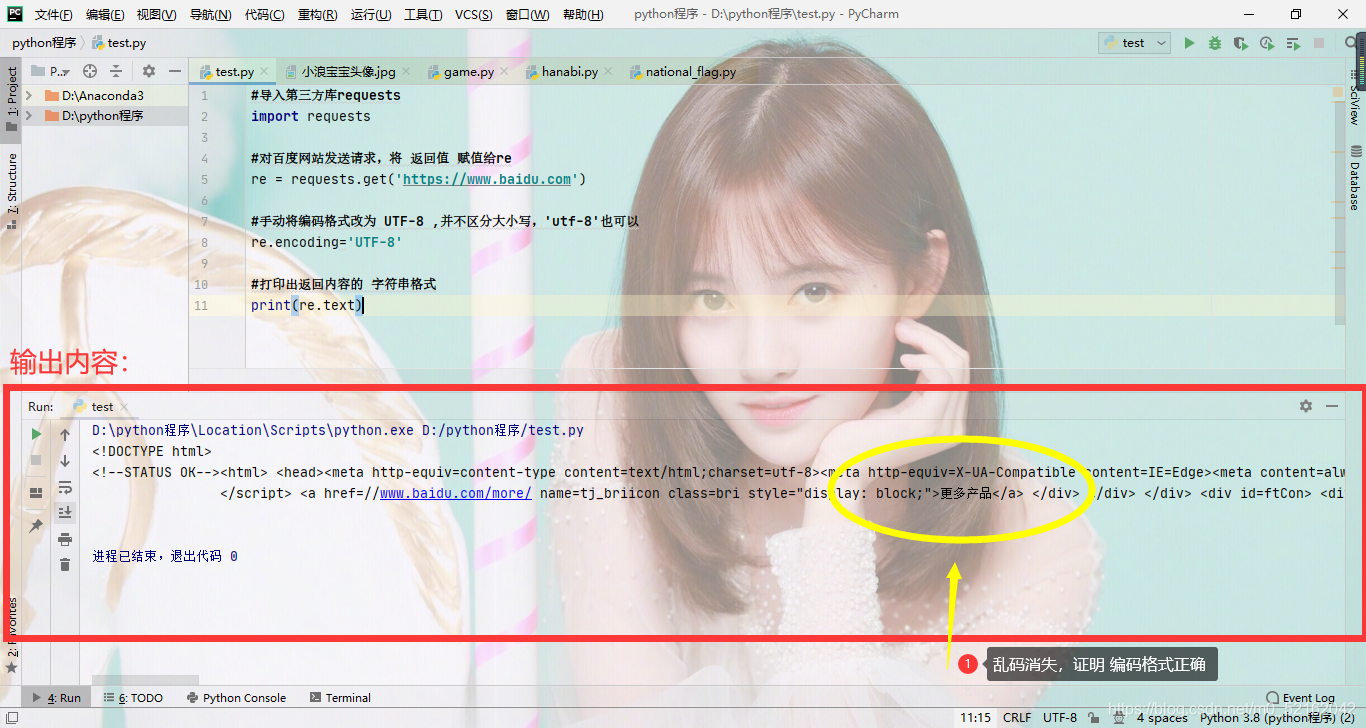This screenshot has height=728, width=1366.
Task: Collapse all in the Project panel
Action: click(116, 71)
